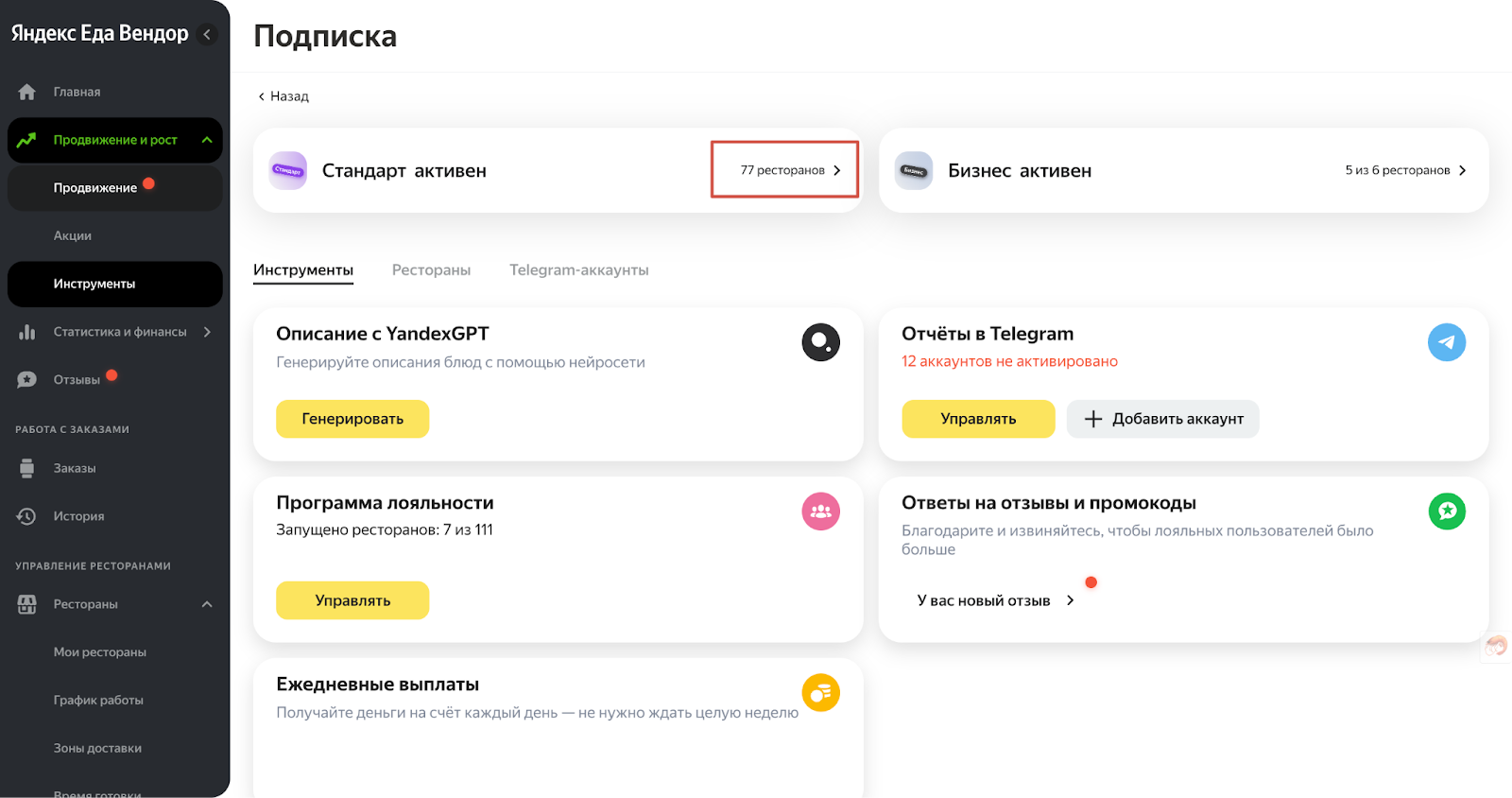Click the yellow daily payouts coin icon
The image size is (1512, 798).
point(820,693)
